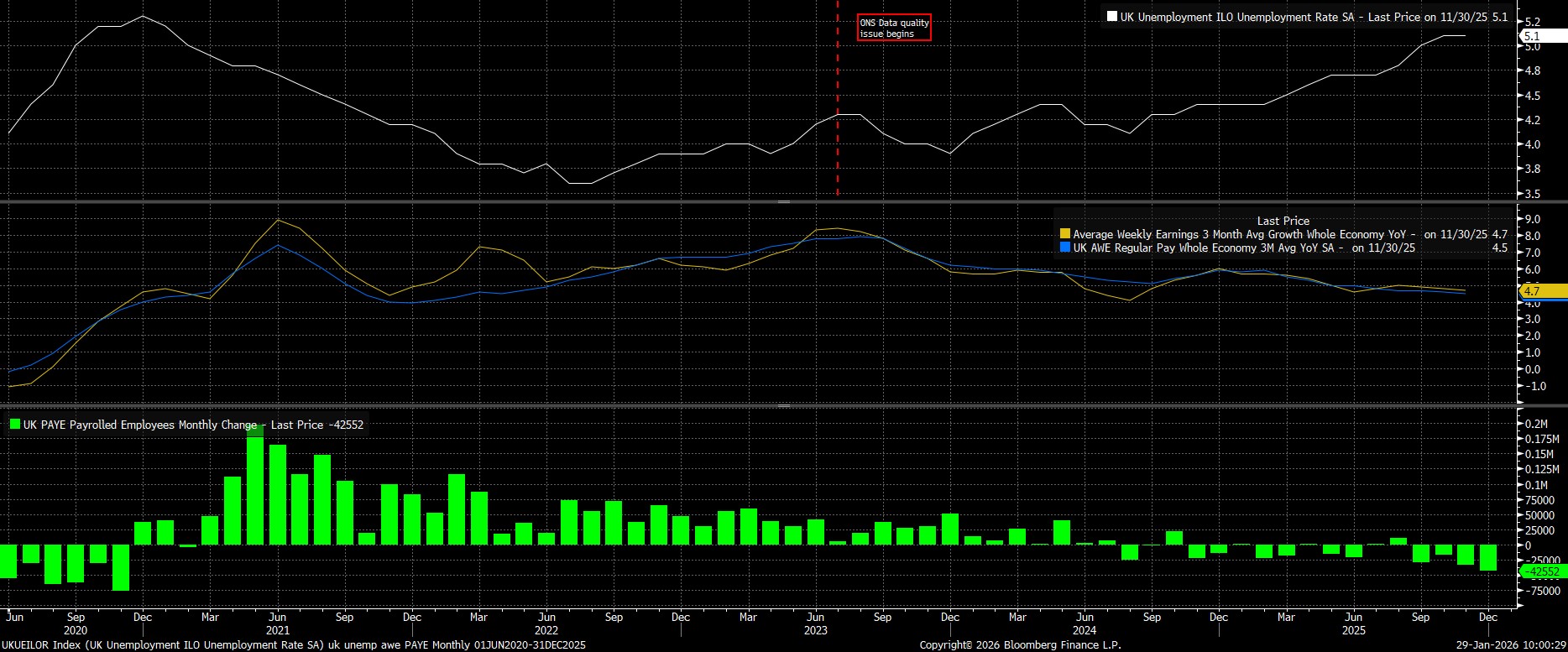Click the yellow Average Weekly Earnings legend swatch
This screenshot has height=652, width=1568.
[1065, 235]
